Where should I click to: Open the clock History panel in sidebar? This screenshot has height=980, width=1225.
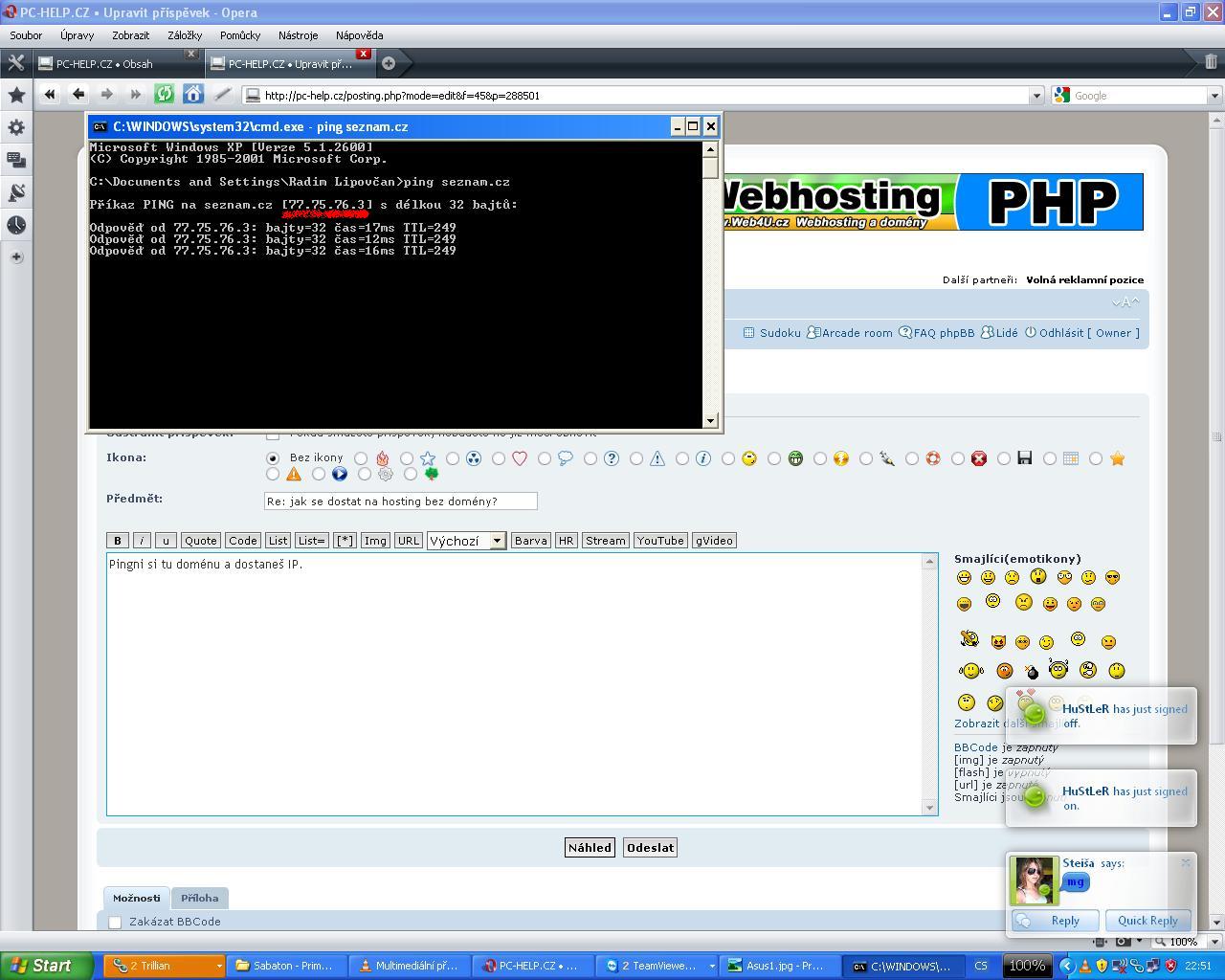(x=16, y=225)
